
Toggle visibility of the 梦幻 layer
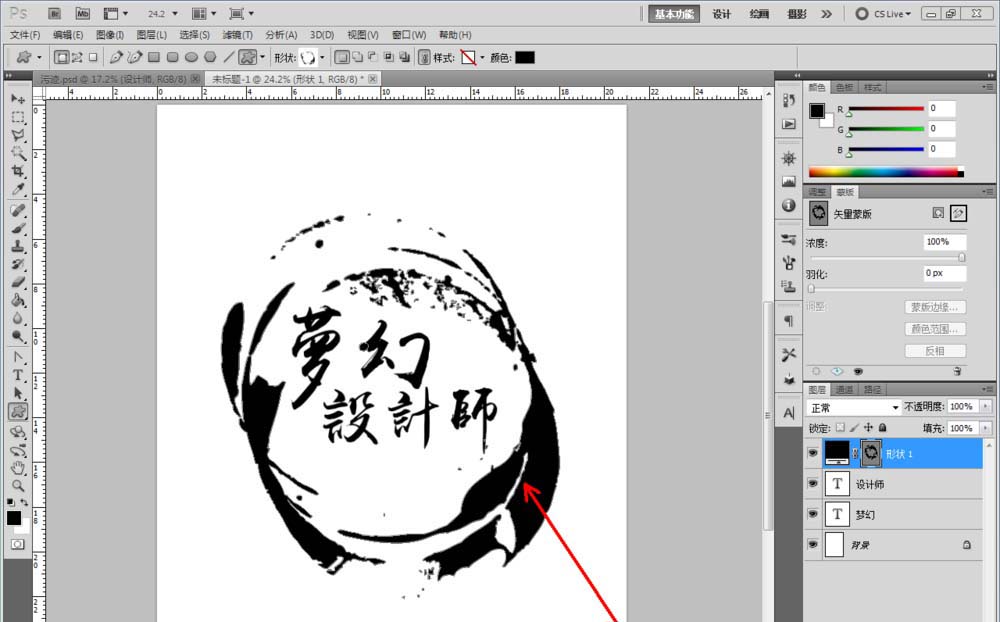813,514
